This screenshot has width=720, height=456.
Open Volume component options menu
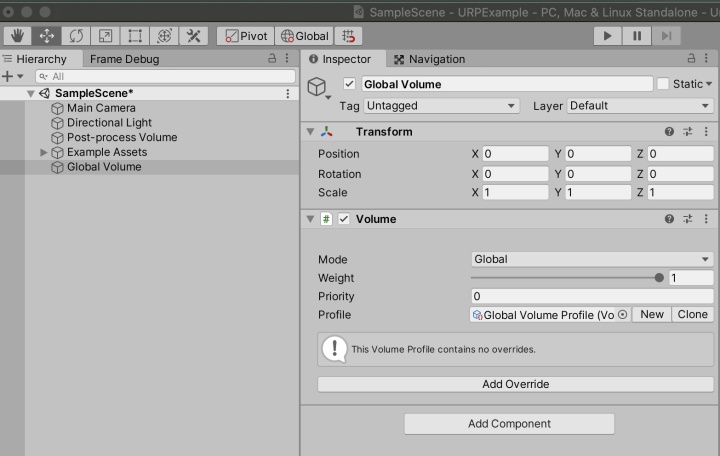coord(706,219)
